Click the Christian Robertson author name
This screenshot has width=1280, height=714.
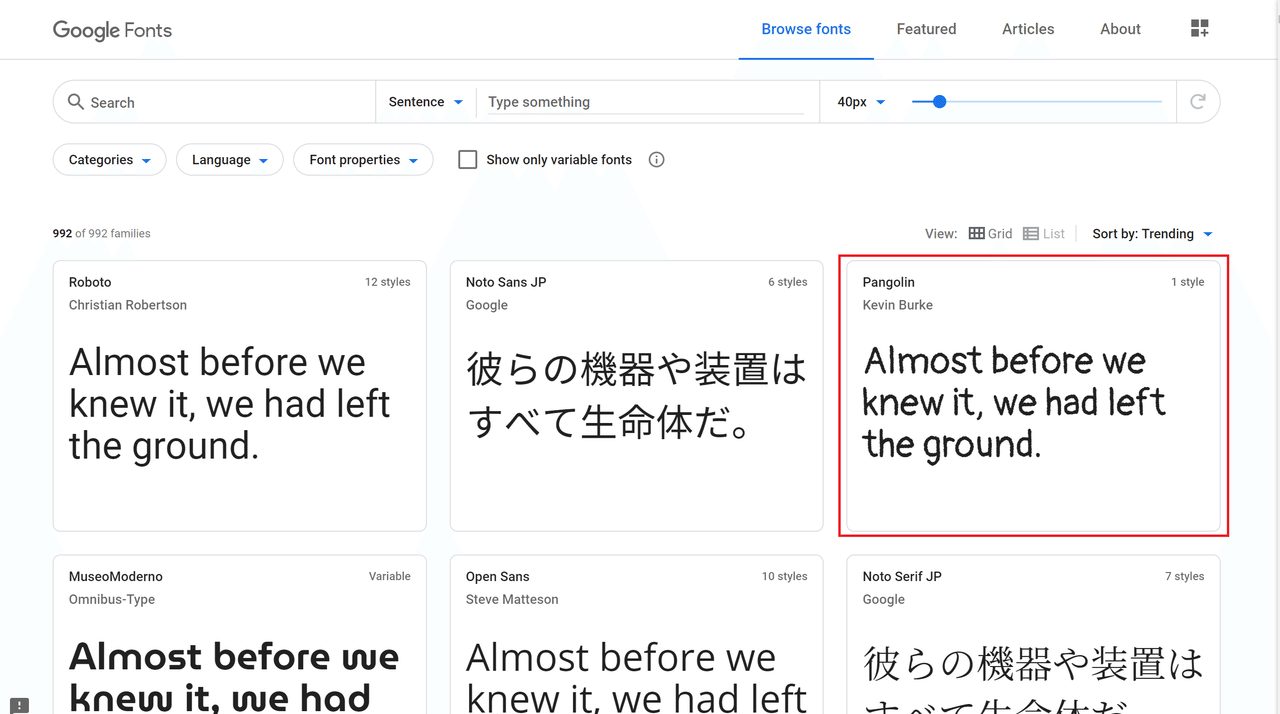128,305
